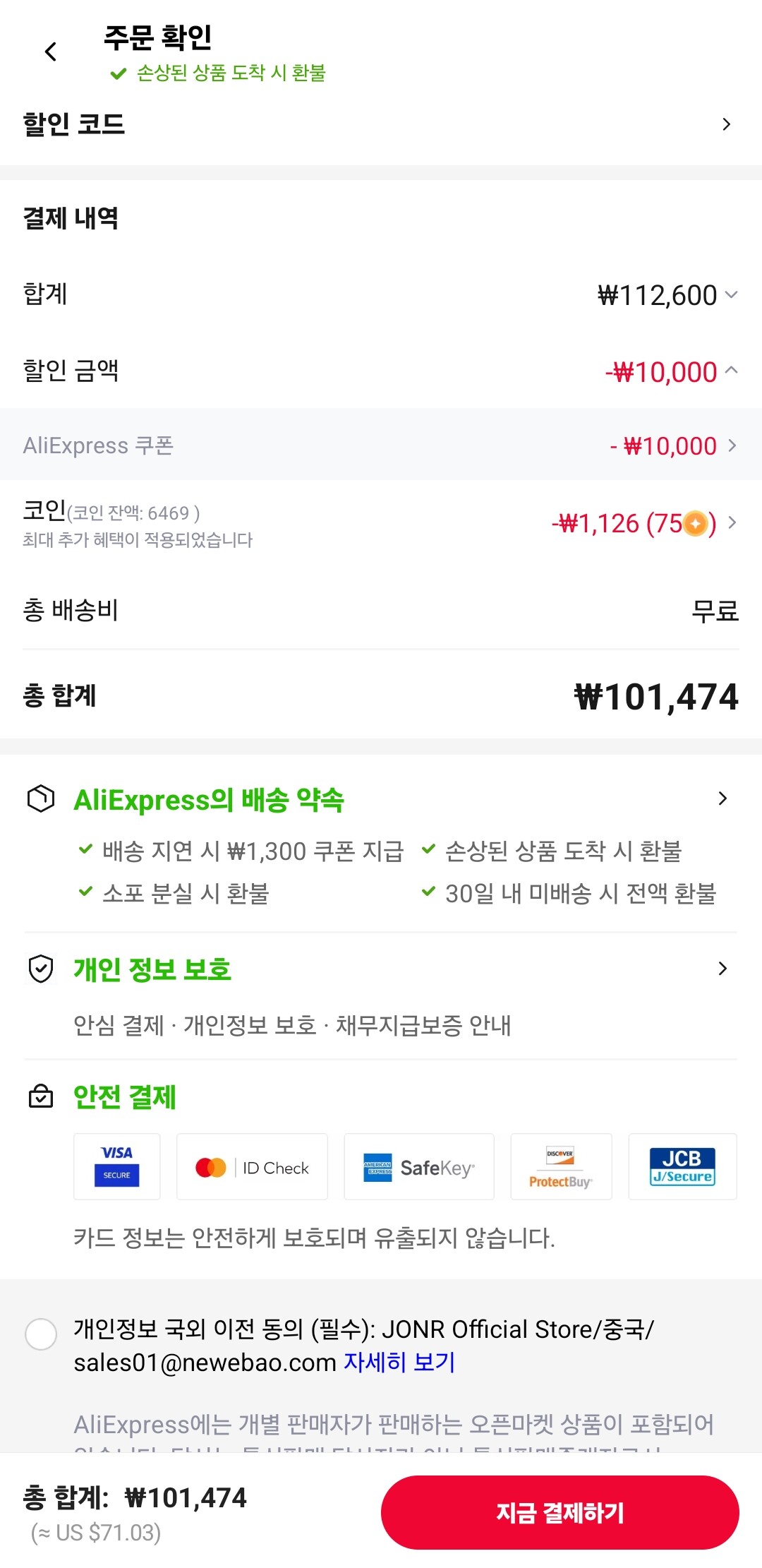
Task: Click the privacy protection shield icon
Action: (41, 969)
